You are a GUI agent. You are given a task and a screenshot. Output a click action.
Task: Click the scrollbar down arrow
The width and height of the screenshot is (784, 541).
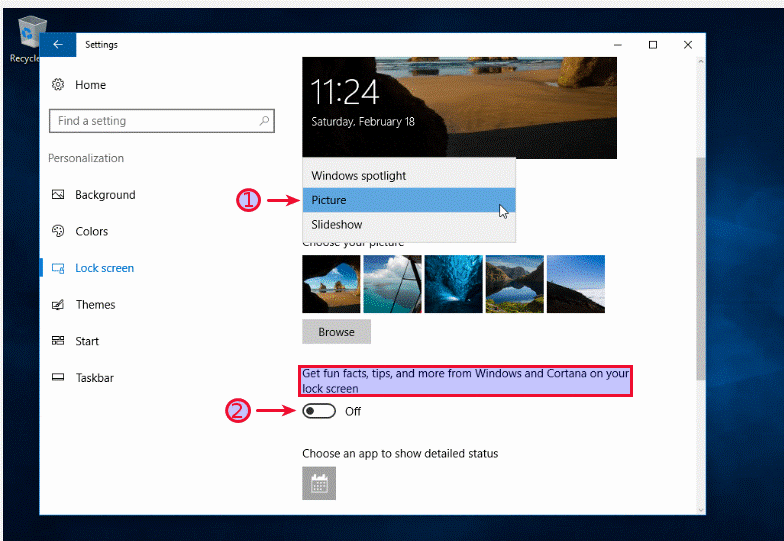pyautogui.click(x=700, y=510)
